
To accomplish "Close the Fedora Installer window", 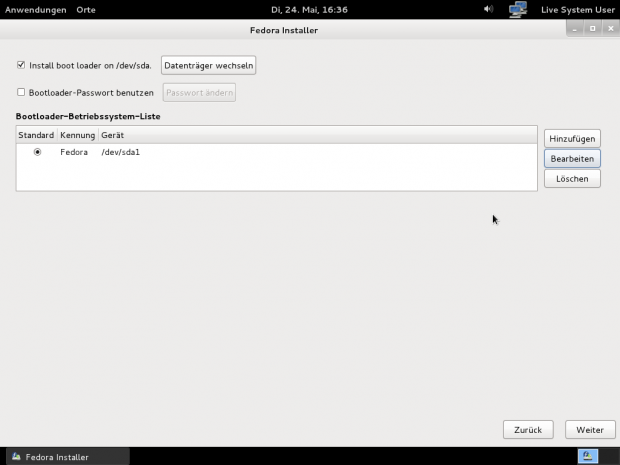I will [608, 30].
